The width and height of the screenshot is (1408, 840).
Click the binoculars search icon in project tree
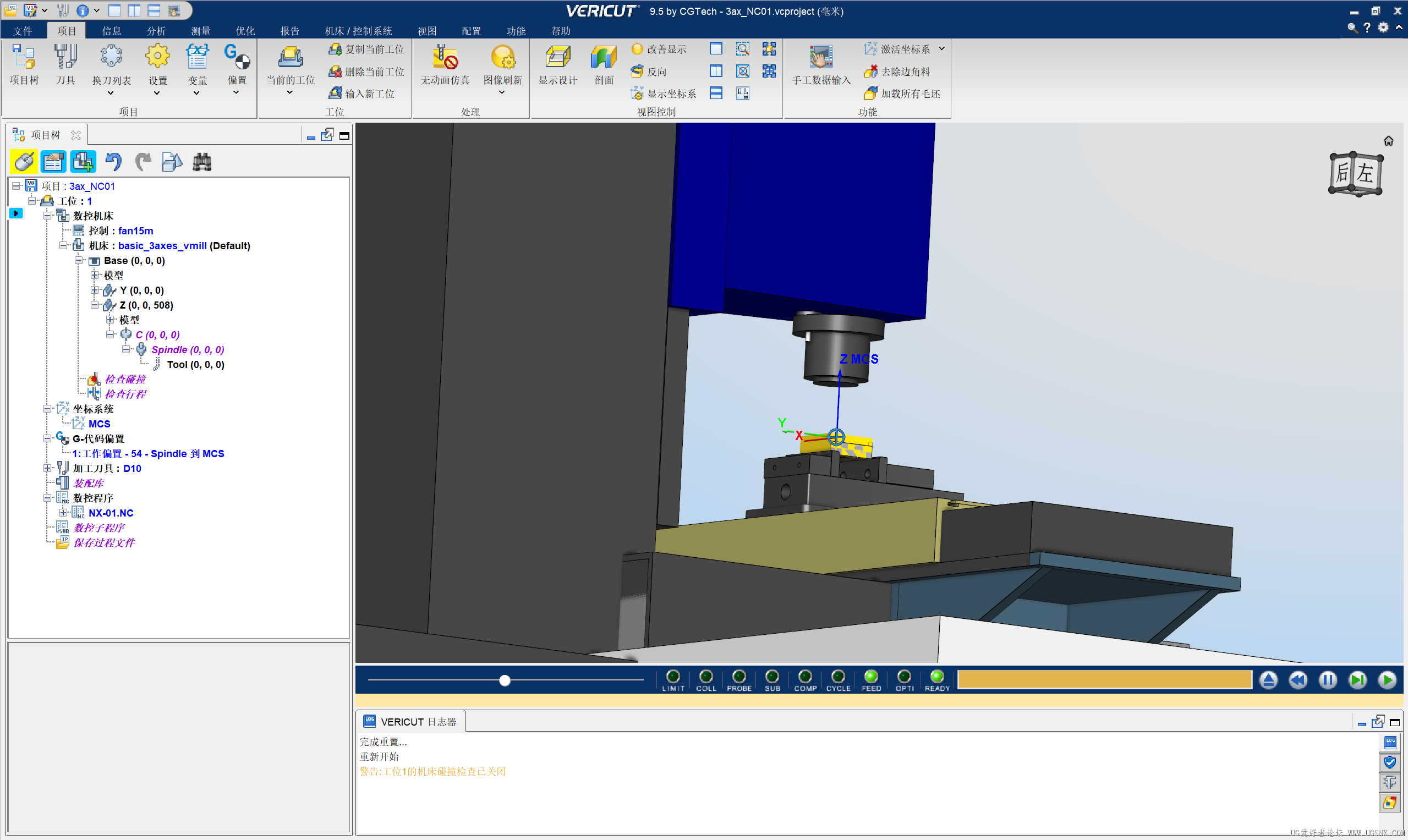click(201, 162)
